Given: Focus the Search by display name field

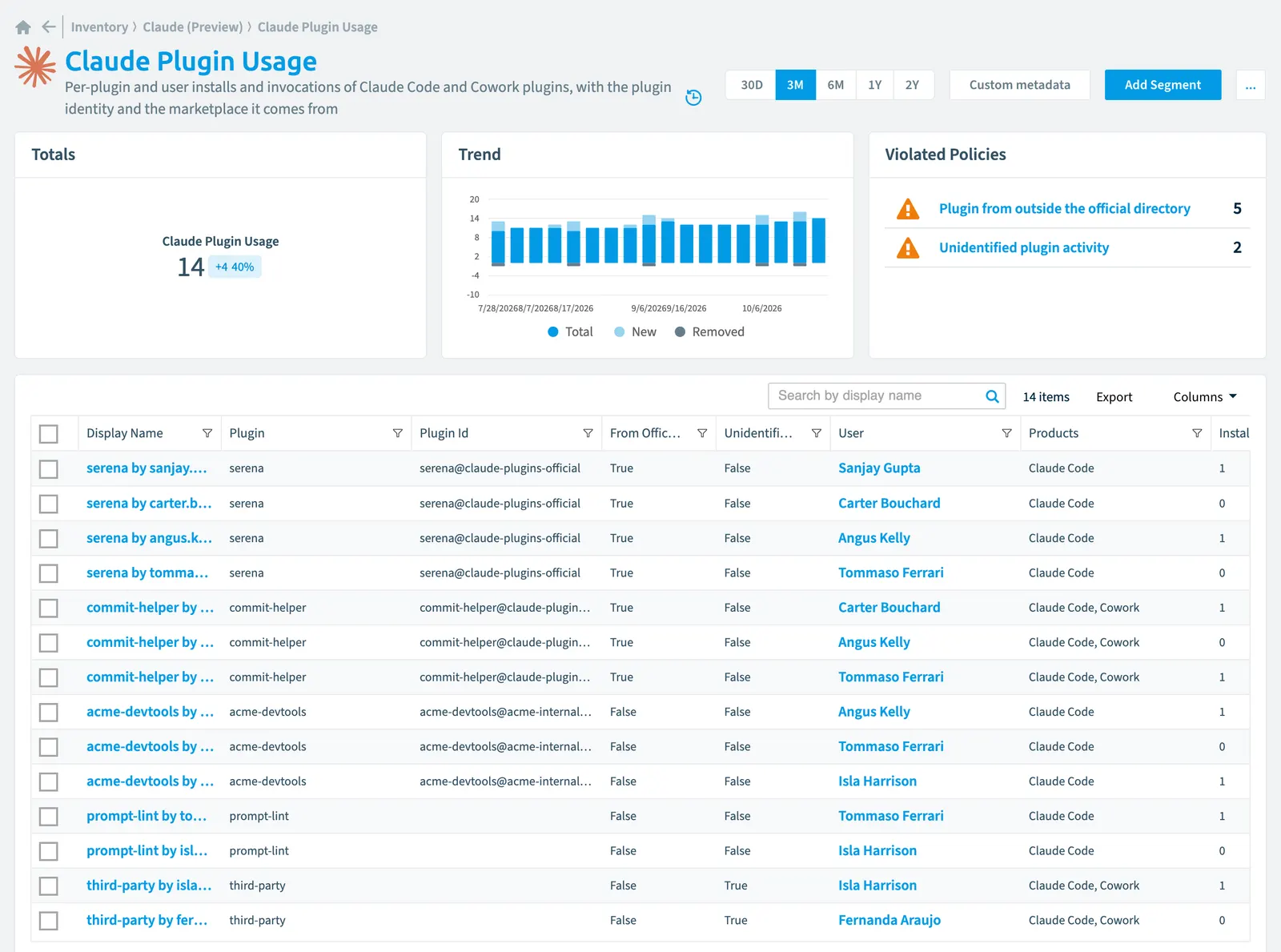Looking at the screenshot, I should (x=877, y=396).
